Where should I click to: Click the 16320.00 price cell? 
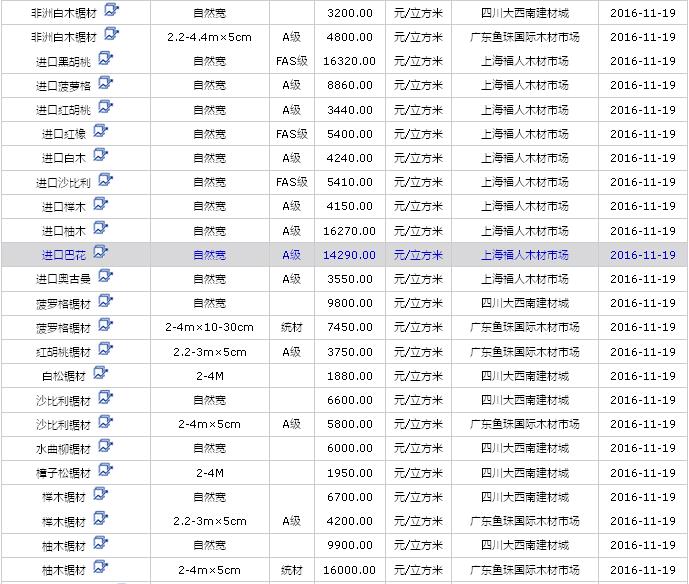[350, 61]
